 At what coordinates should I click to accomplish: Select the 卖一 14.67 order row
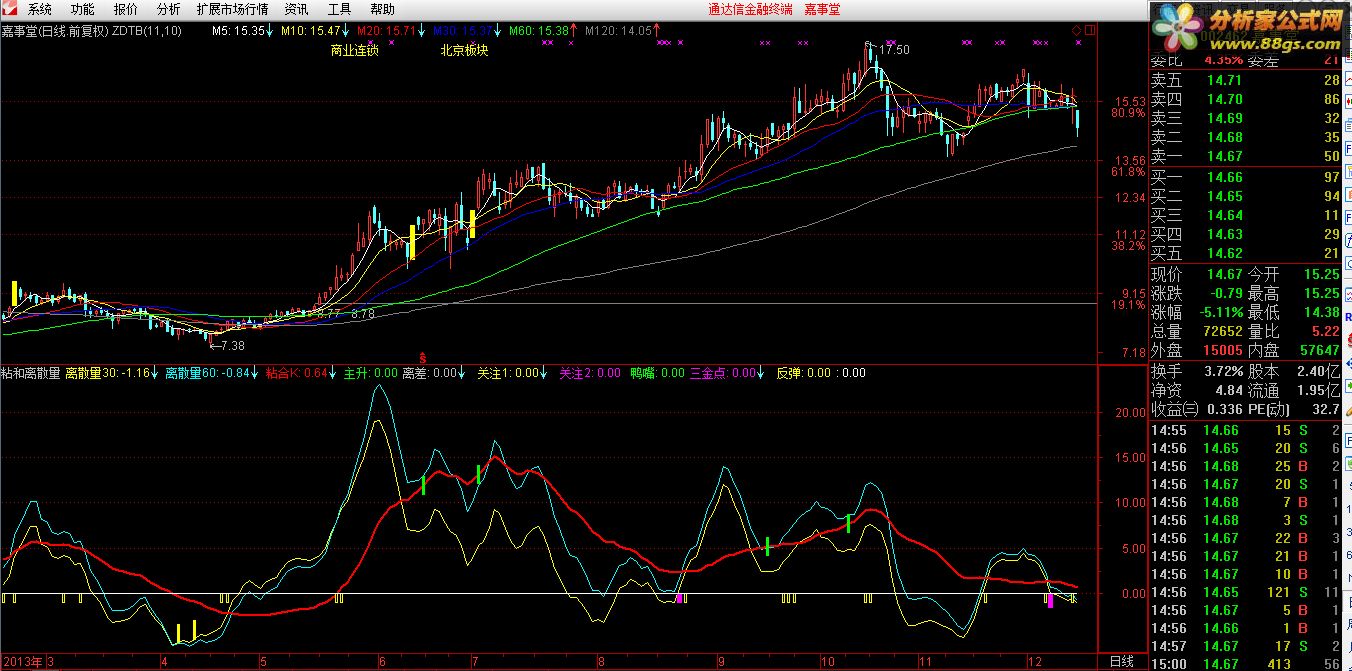1246,157
